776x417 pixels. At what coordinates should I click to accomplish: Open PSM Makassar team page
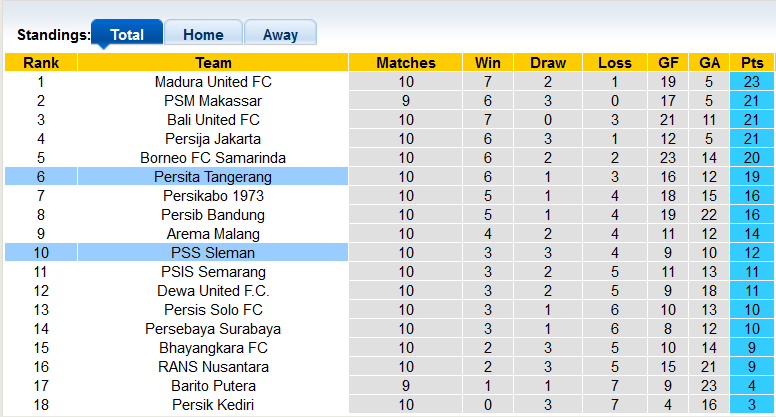point(213,101)
